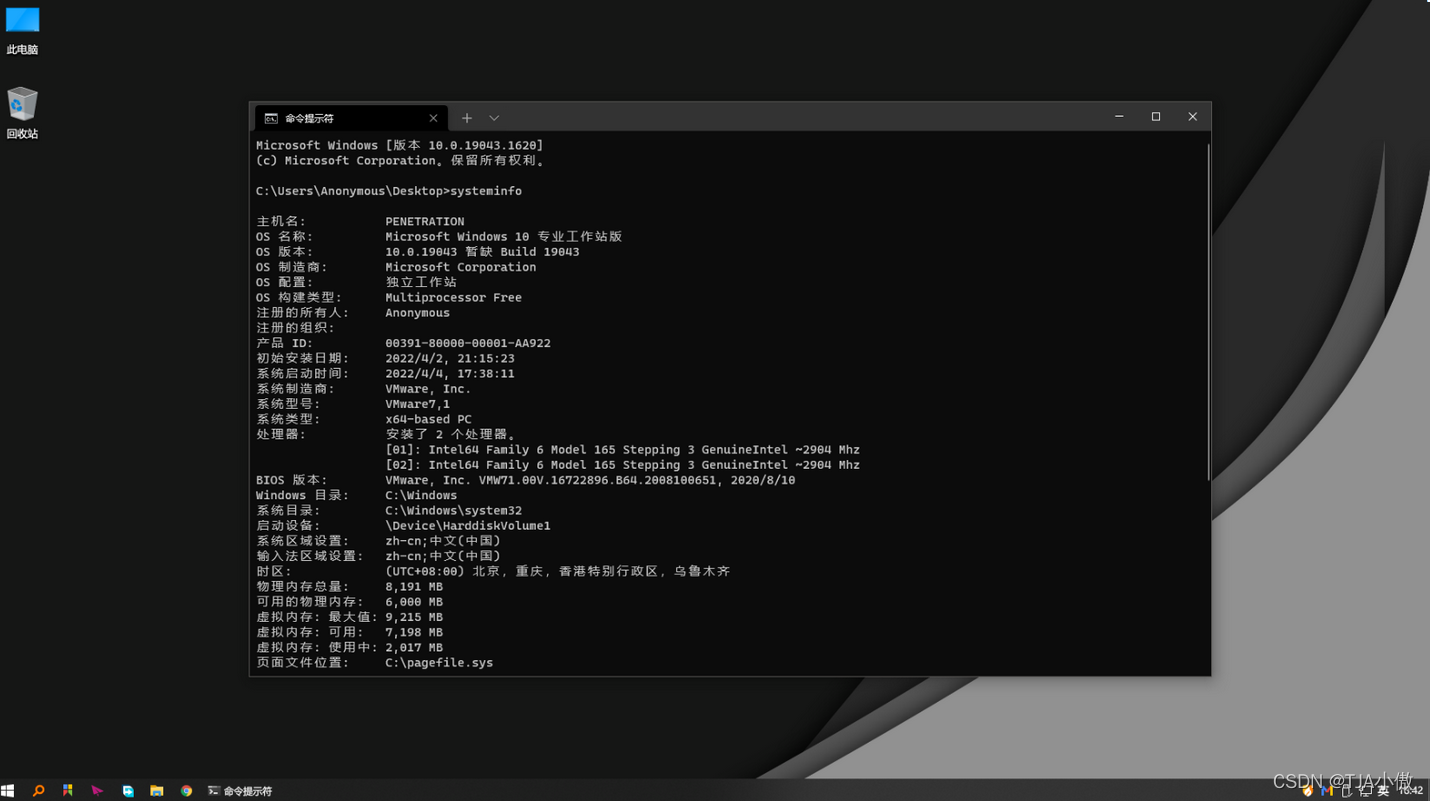
Task: Close the terminal window
Action: pos(1192,117)
